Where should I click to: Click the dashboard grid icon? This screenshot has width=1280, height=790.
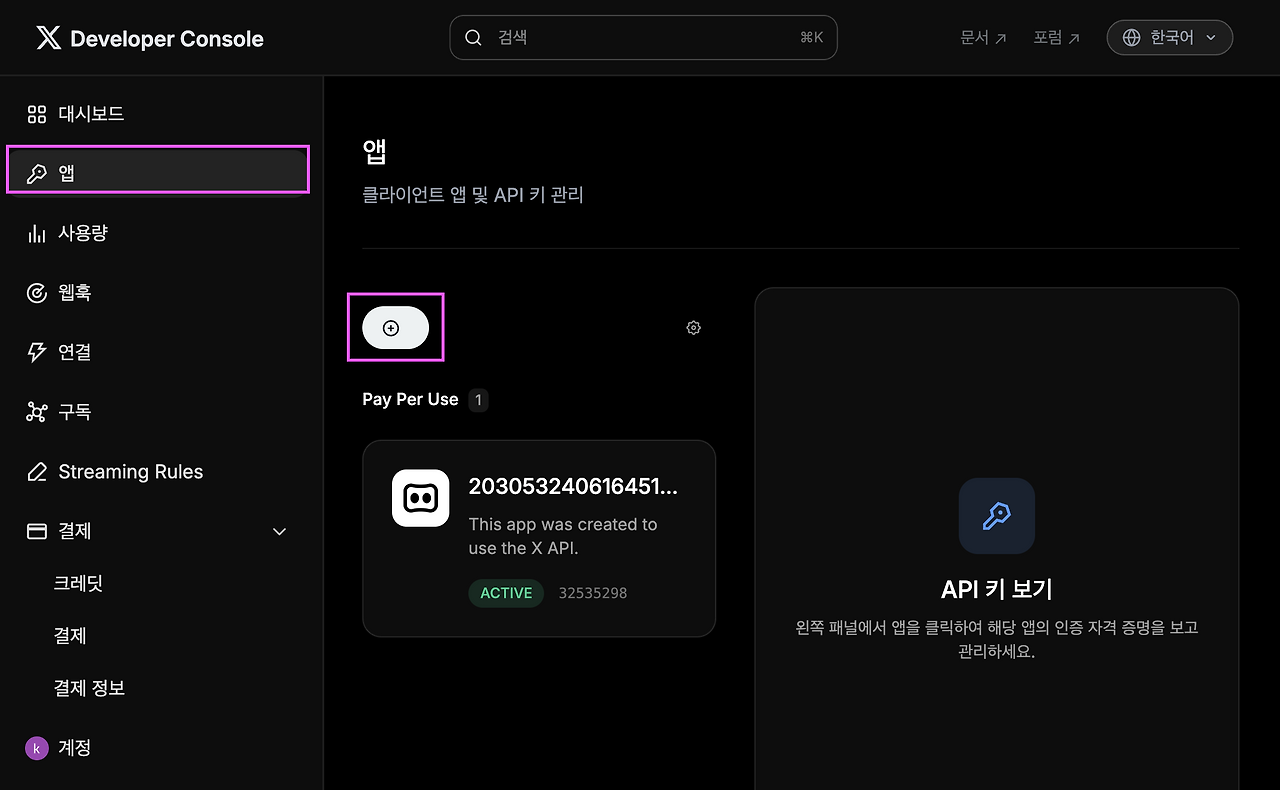[37, 114]
